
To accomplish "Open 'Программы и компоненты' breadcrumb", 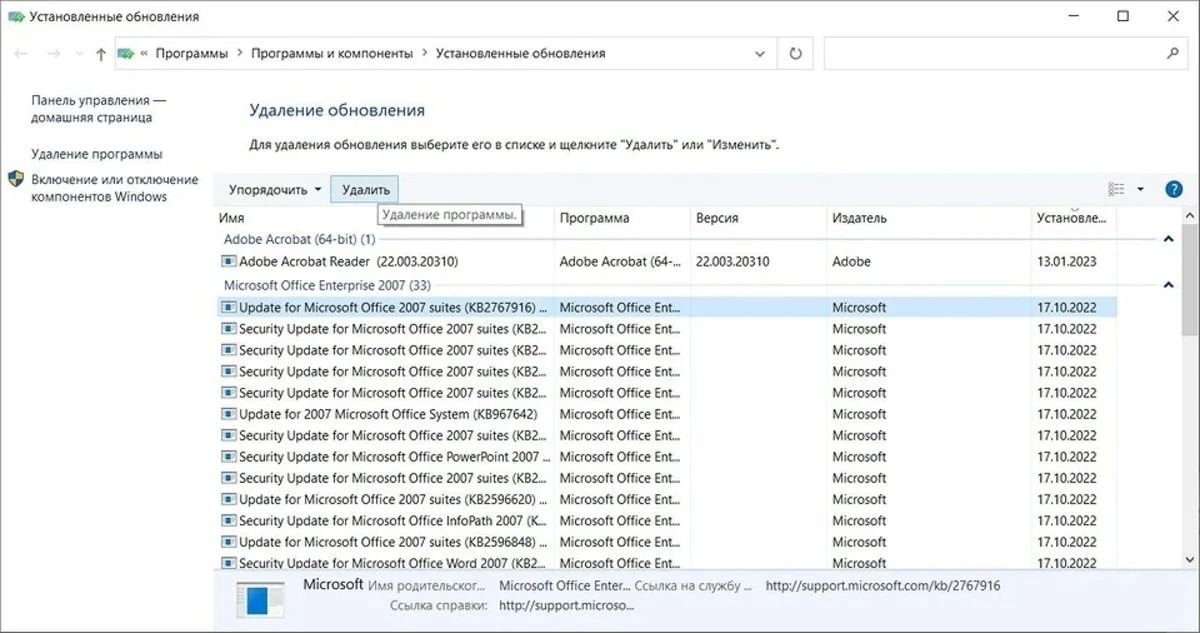I will point(331,53).
